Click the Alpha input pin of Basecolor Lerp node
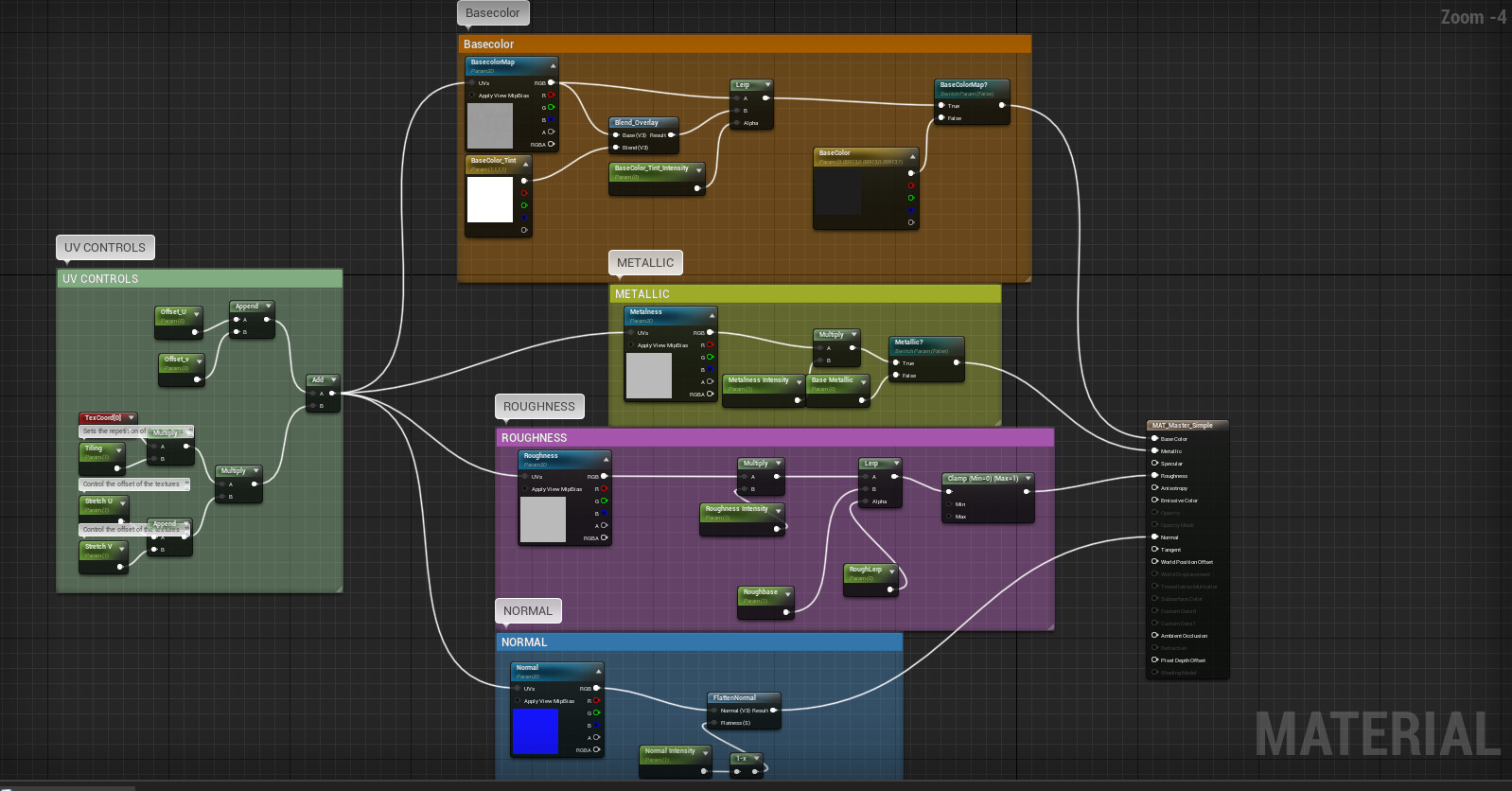This screenshot has width=1512, height=791. (737, 123)
